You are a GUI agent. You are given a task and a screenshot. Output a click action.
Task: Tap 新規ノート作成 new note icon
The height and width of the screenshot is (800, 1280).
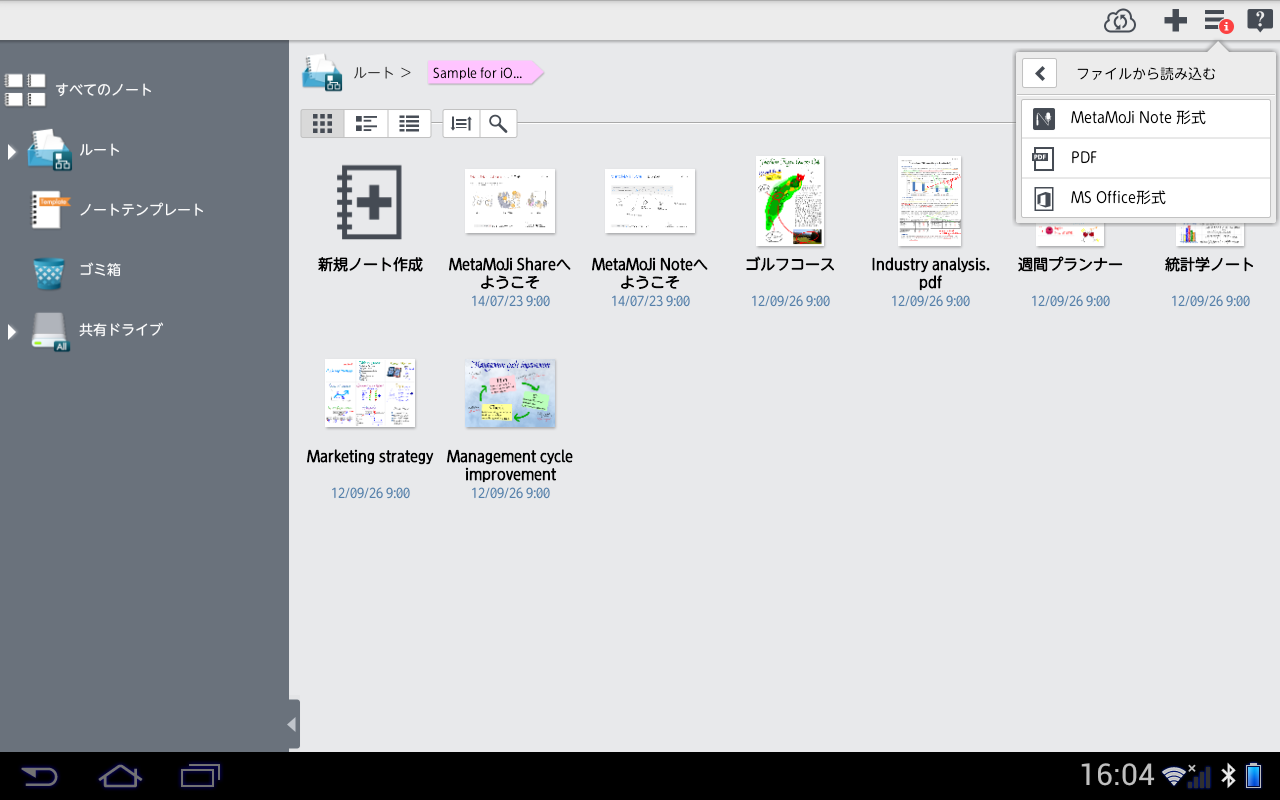pos(370,202)
